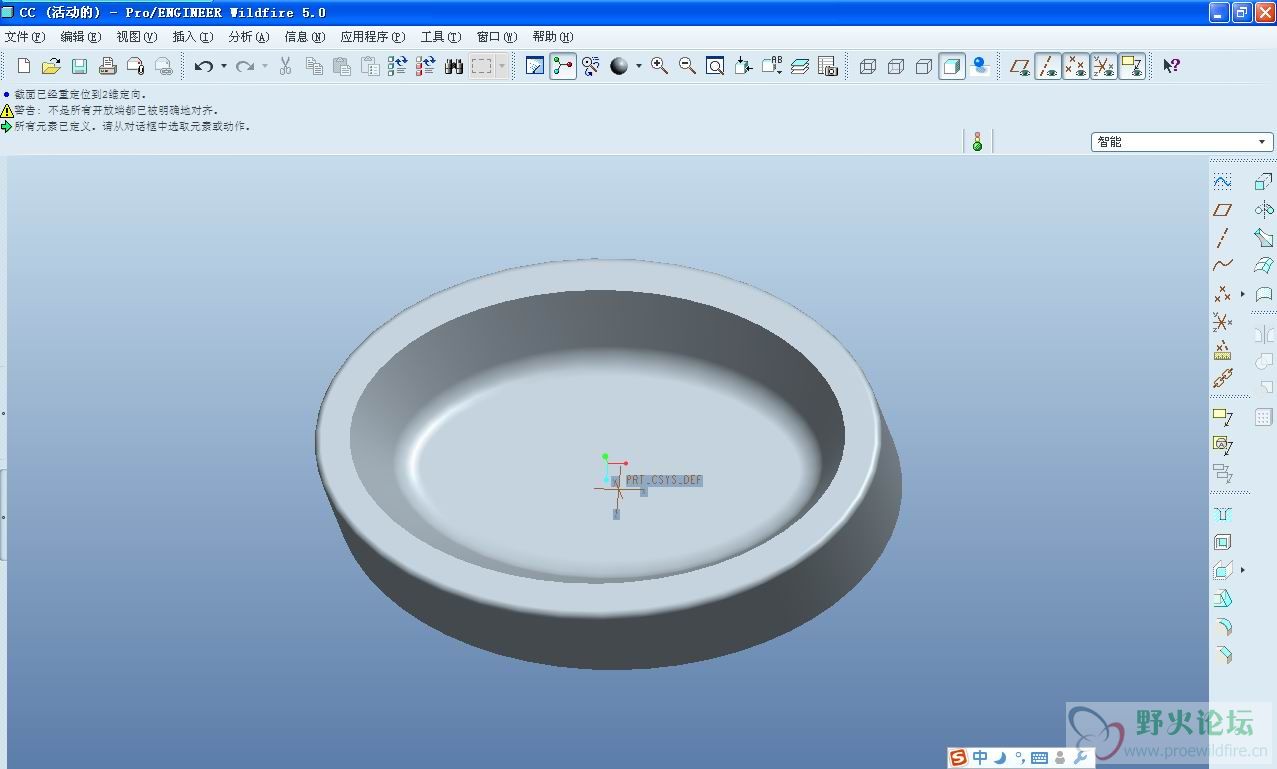The image size is (1277, 769).
Task: Save the current model with the disk icon
Action: tap(80, 66)
